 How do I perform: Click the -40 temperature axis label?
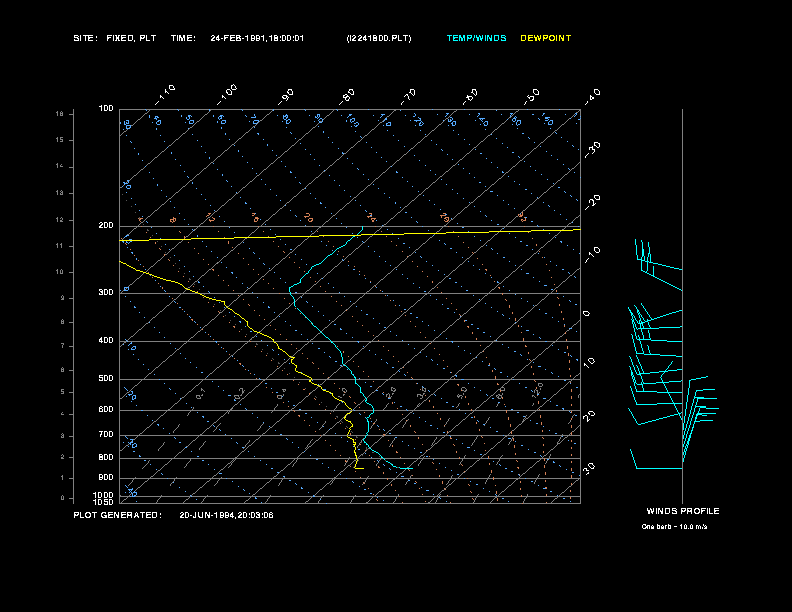click(592, 96)
